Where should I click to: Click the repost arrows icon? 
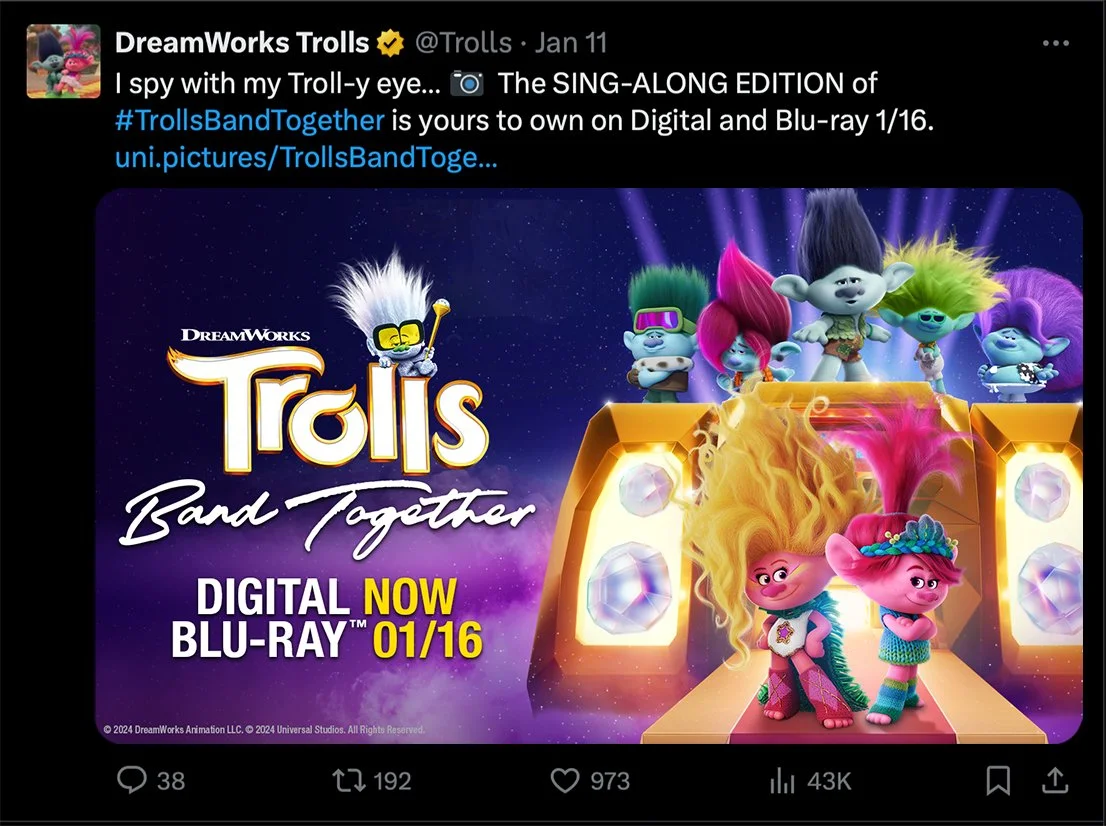coord(348,781)
